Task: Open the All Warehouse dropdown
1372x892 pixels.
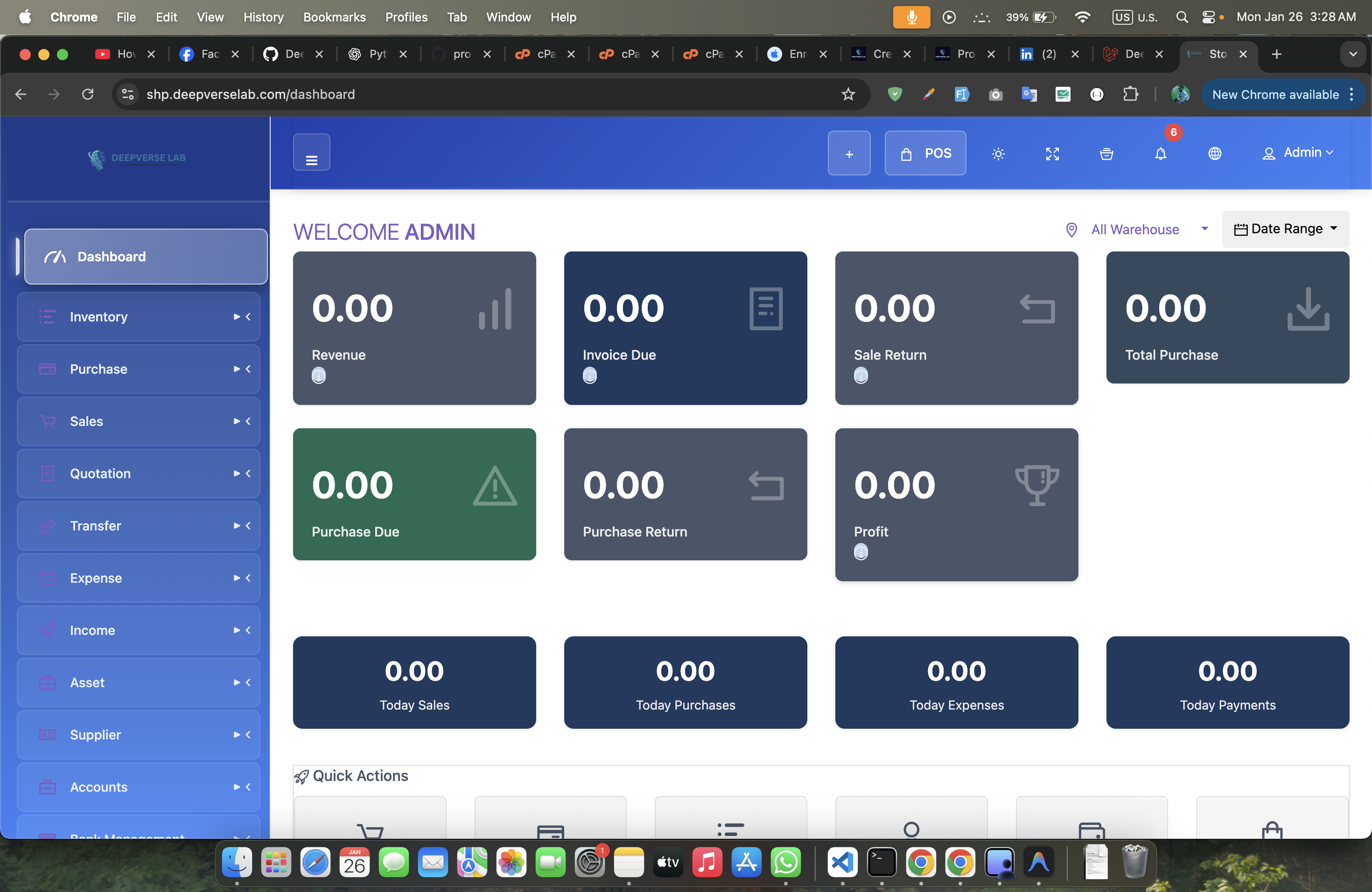Action: 1137,230
